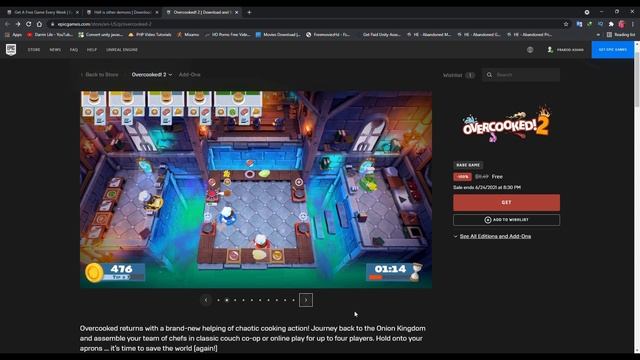Close the Get A Free Game tab
640x360 pixels.
[x=77, y=12]
